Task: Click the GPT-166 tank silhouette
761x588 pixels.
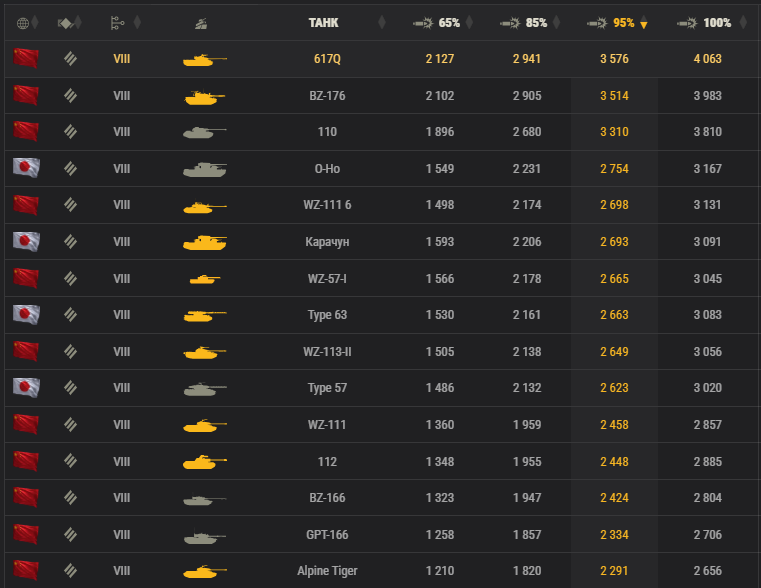Action: click(204, 536)
